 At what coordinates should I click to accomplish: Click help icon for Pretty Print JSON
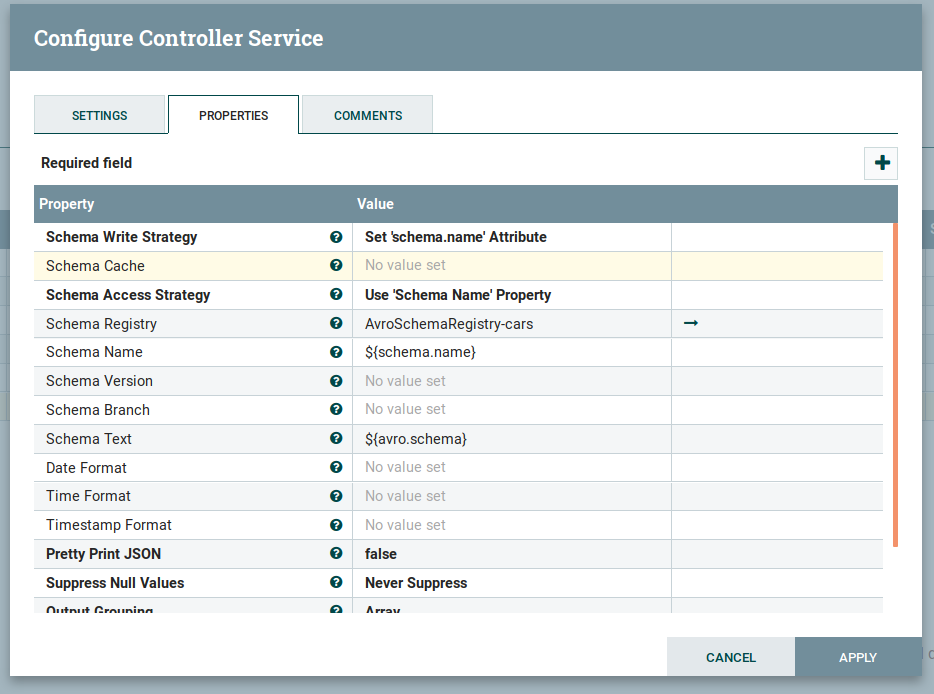[336, 554]
